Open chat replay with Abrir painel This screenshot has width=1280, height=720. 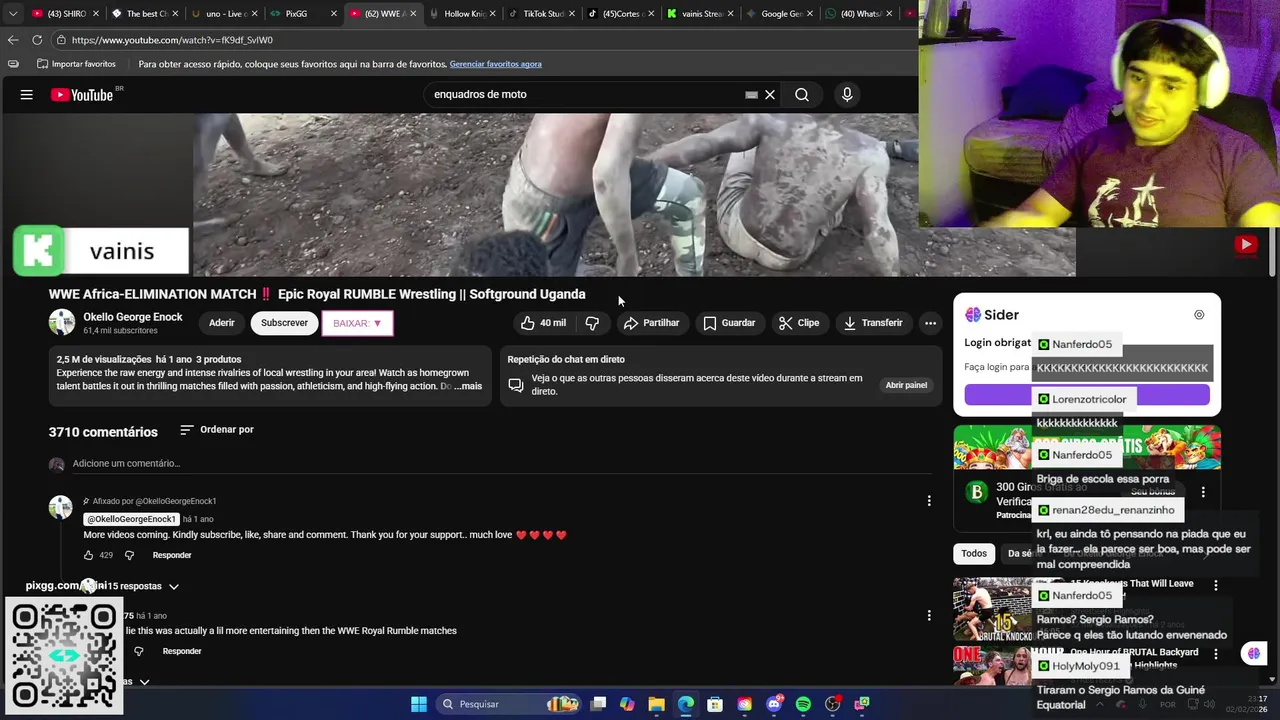click(x=906, y=385)
